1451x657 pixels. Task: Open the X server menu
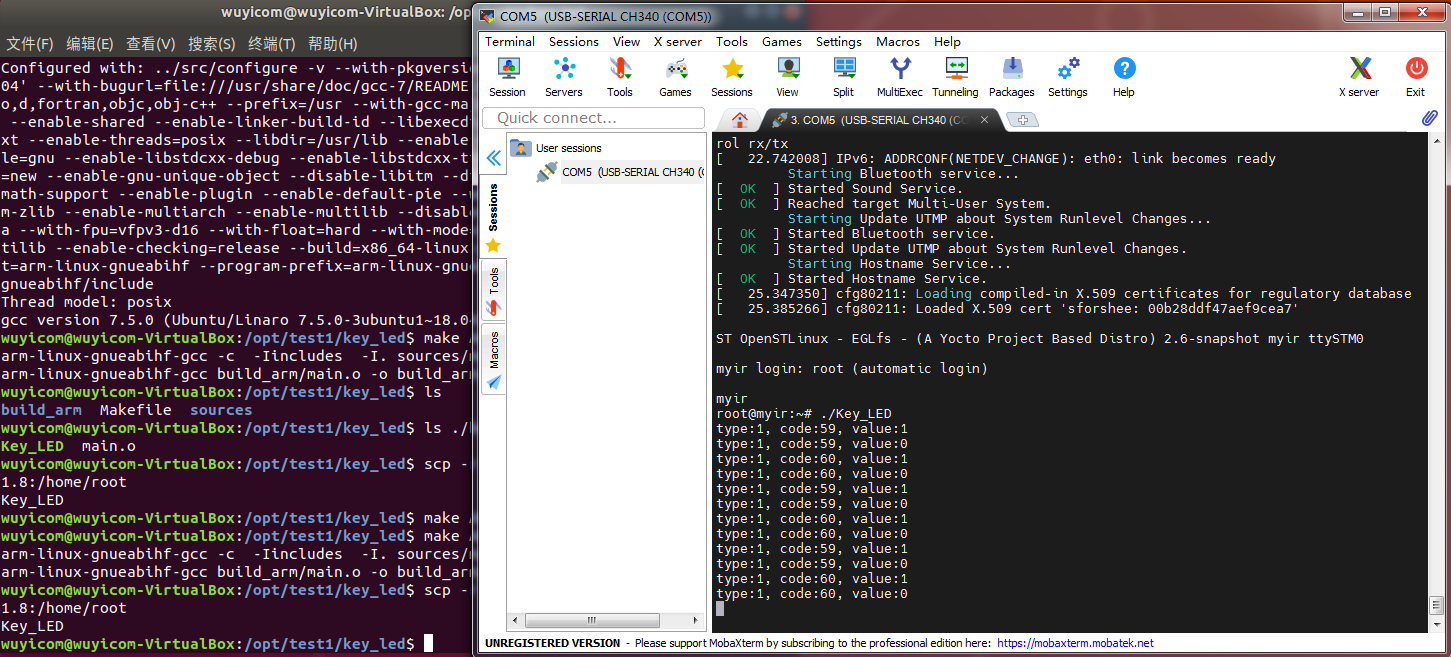678,41
